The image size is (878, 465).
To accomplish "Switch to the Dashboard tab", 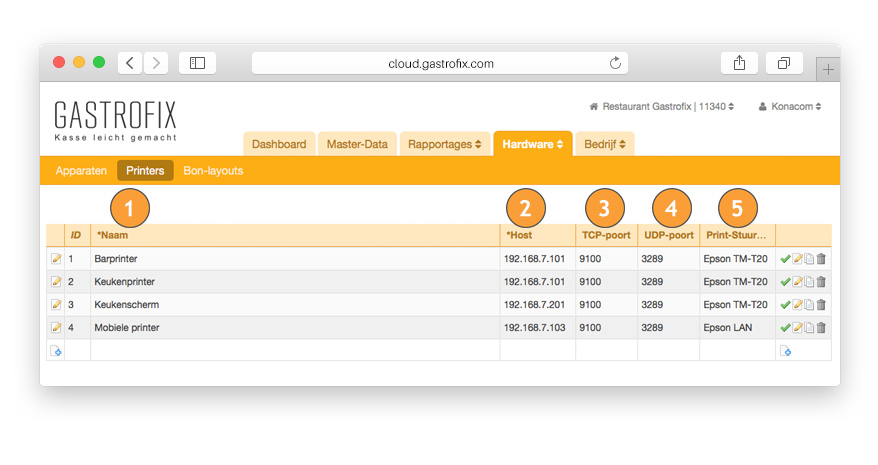I will click(279, 144).
